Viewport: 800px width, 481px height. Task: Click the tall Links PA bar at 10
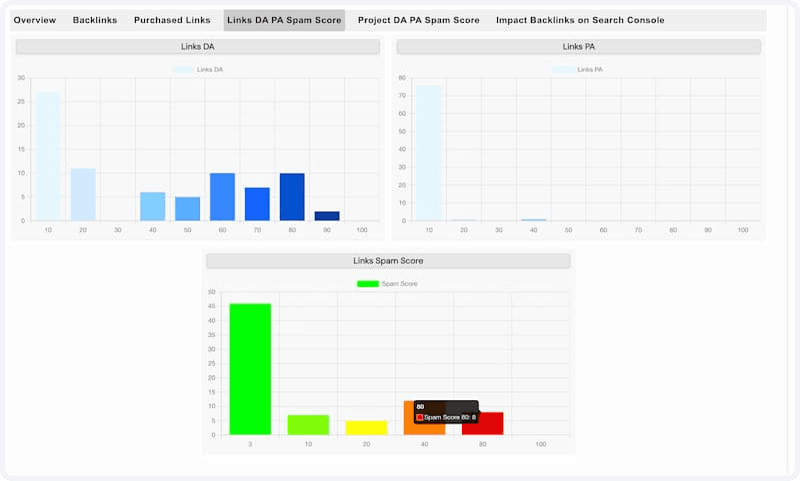429,153
